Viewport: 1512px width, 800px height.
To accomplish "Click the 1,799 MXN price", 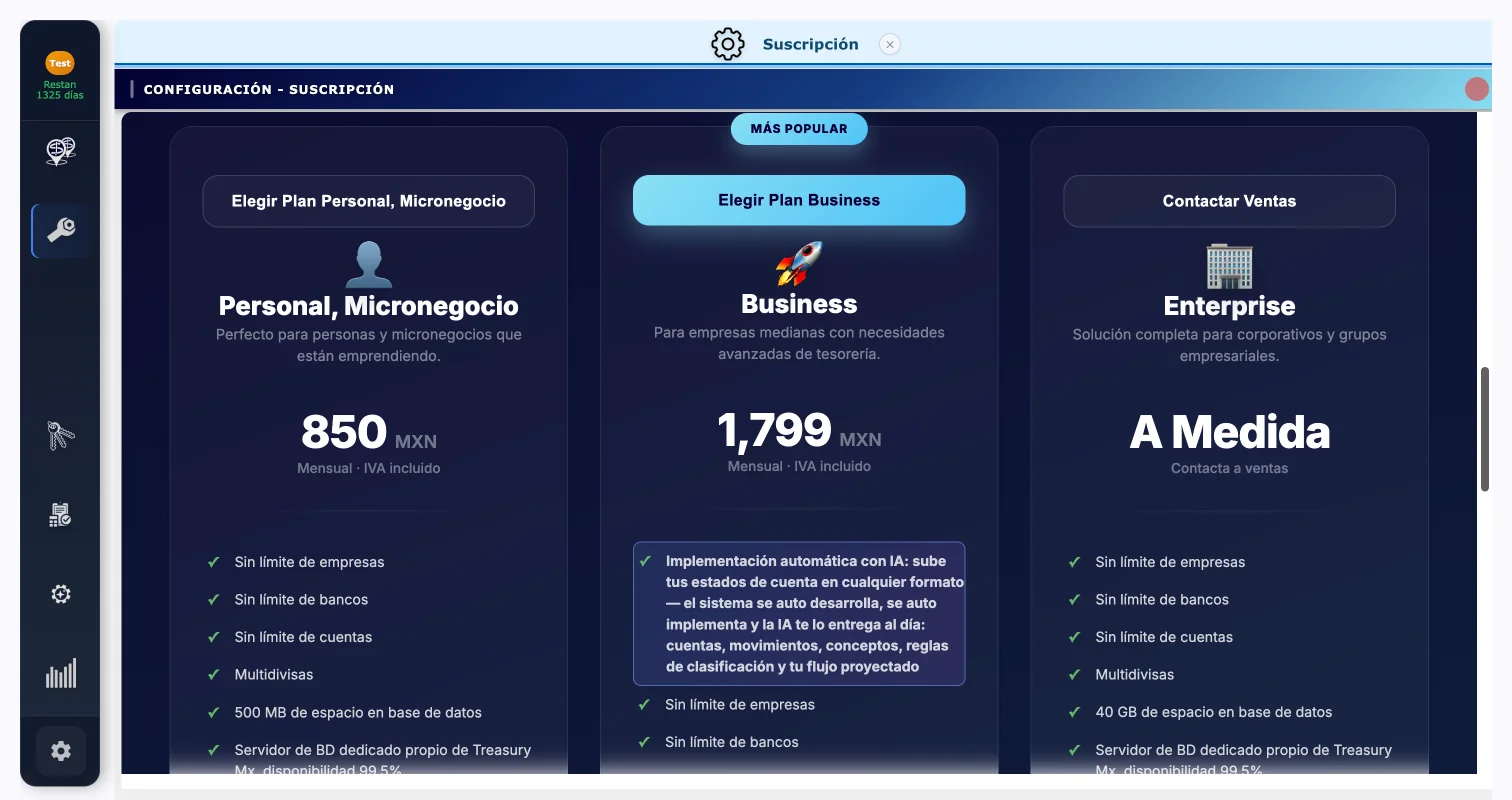I will tap(799, 431).
